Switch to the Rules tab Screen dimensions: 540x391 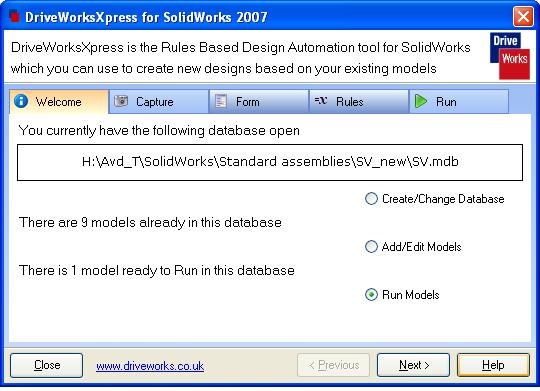(359, 102)
